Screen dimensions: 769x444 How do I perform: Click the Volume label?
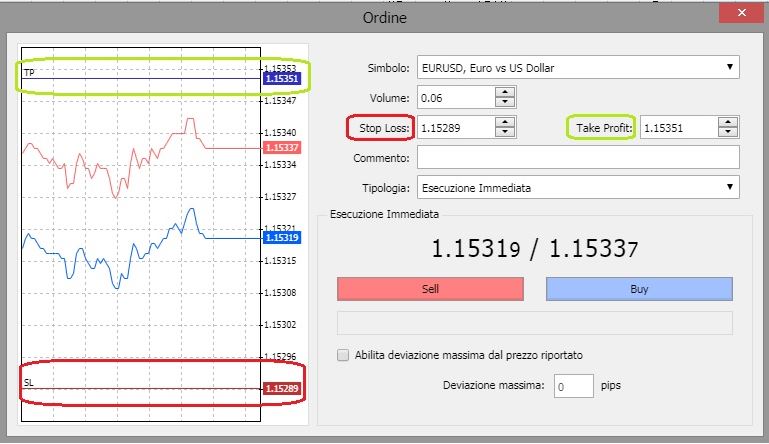(x=389, y=98)
